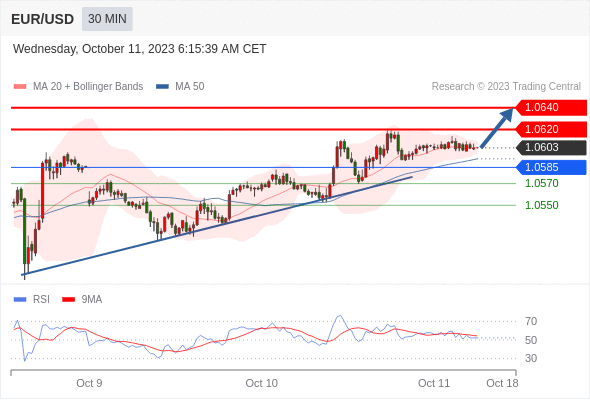Viewport: 590px width, 400px height.
Task: Click the RSI 70 level label
Action: pos(531,321)
